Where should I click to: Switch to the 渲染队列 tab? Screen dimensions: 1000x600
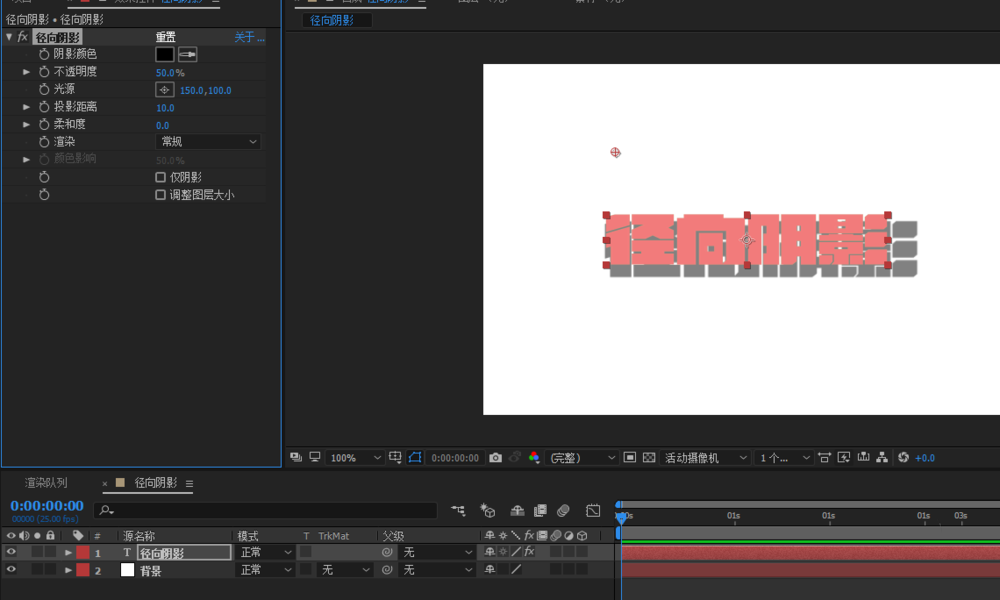click(x=46, y=483)
